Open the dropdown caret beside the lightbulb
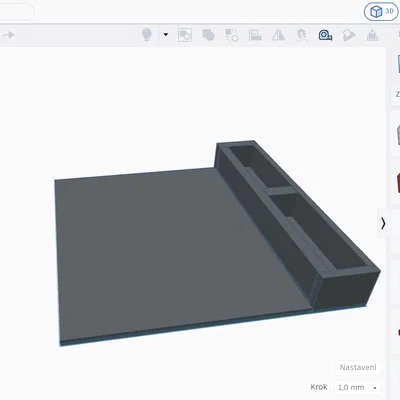 166,34
